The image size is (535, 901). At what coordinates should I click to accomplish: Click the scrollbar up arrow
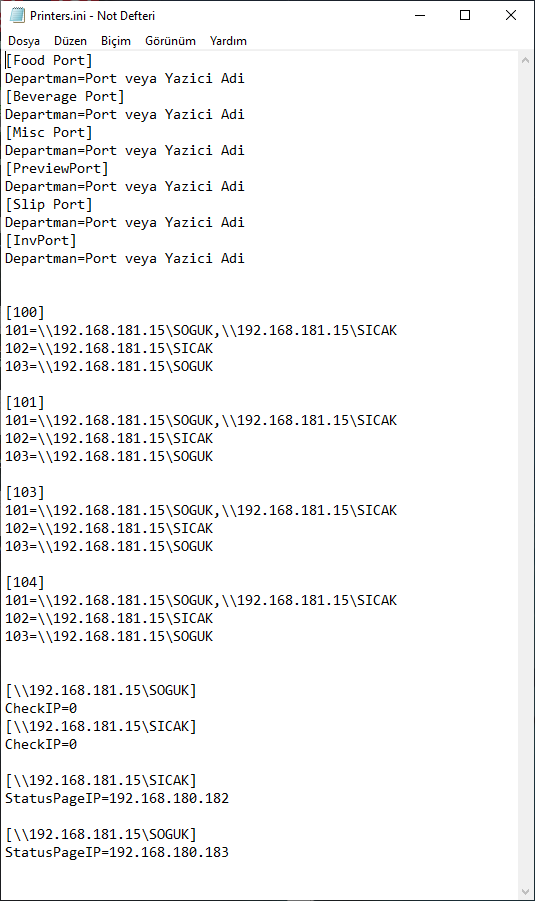[525, 60]
